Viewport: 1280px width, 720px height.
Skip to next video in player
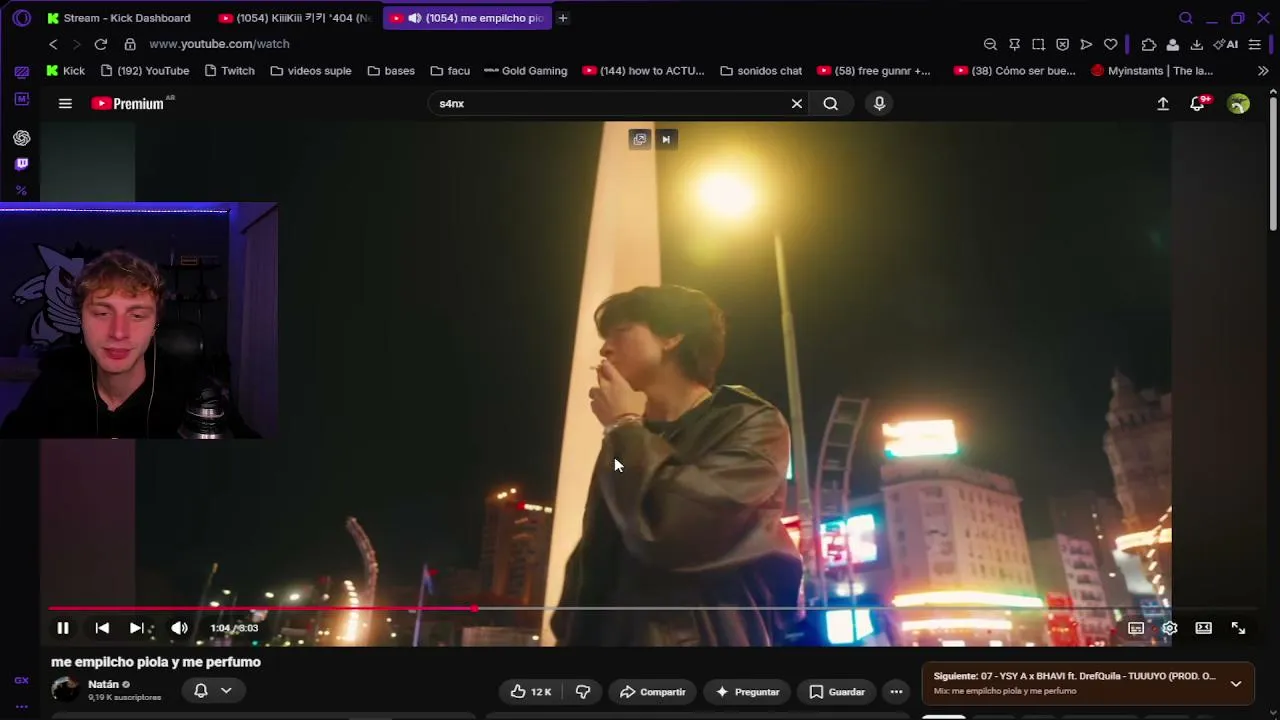coord(136,628)
